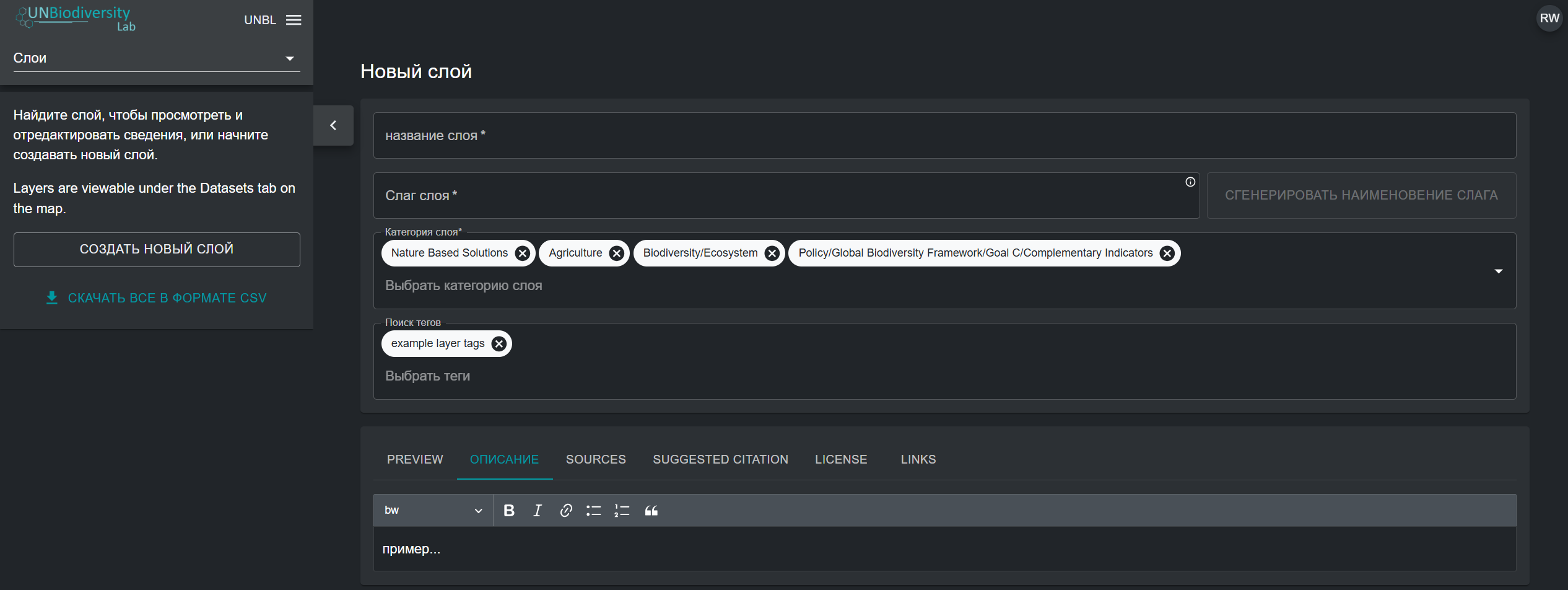The image size is (1568, 590).
Task: Open the UNBL hamburger menu
Action: click(294, 20)
